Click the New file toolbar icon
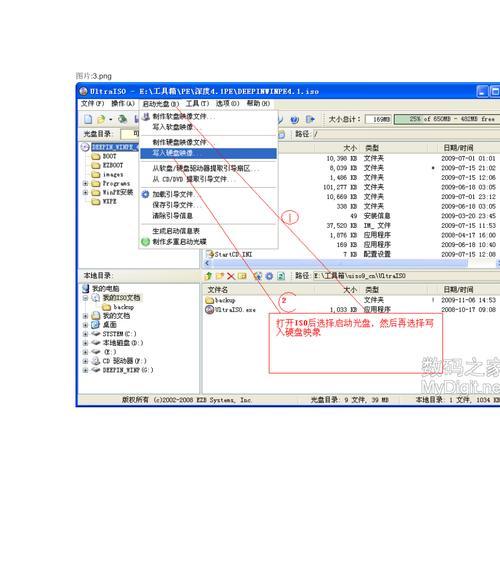Screen dimensions: 500x566 88,119
